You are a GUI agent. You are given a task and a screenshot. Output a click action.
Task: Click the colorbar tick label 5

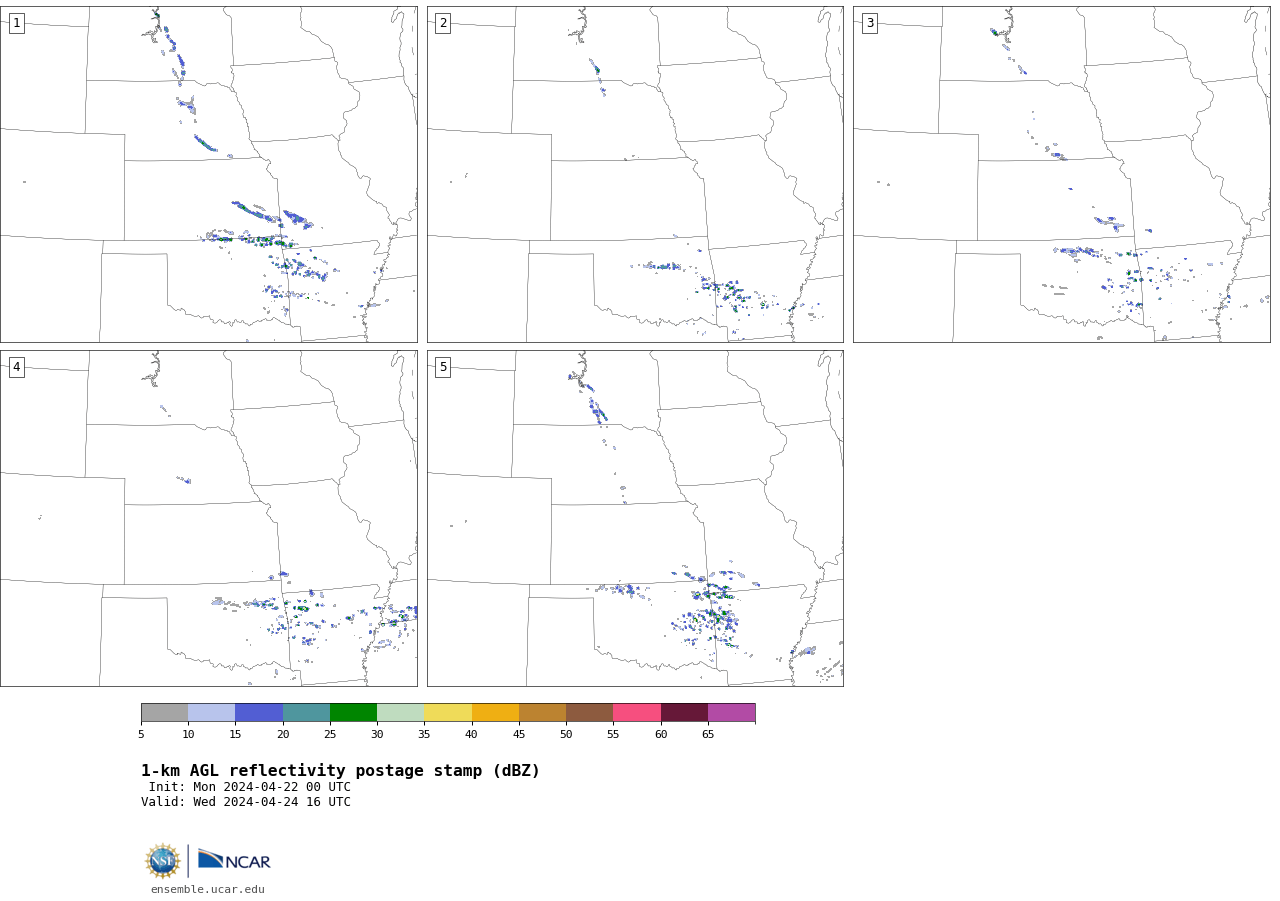click(141, 735)
